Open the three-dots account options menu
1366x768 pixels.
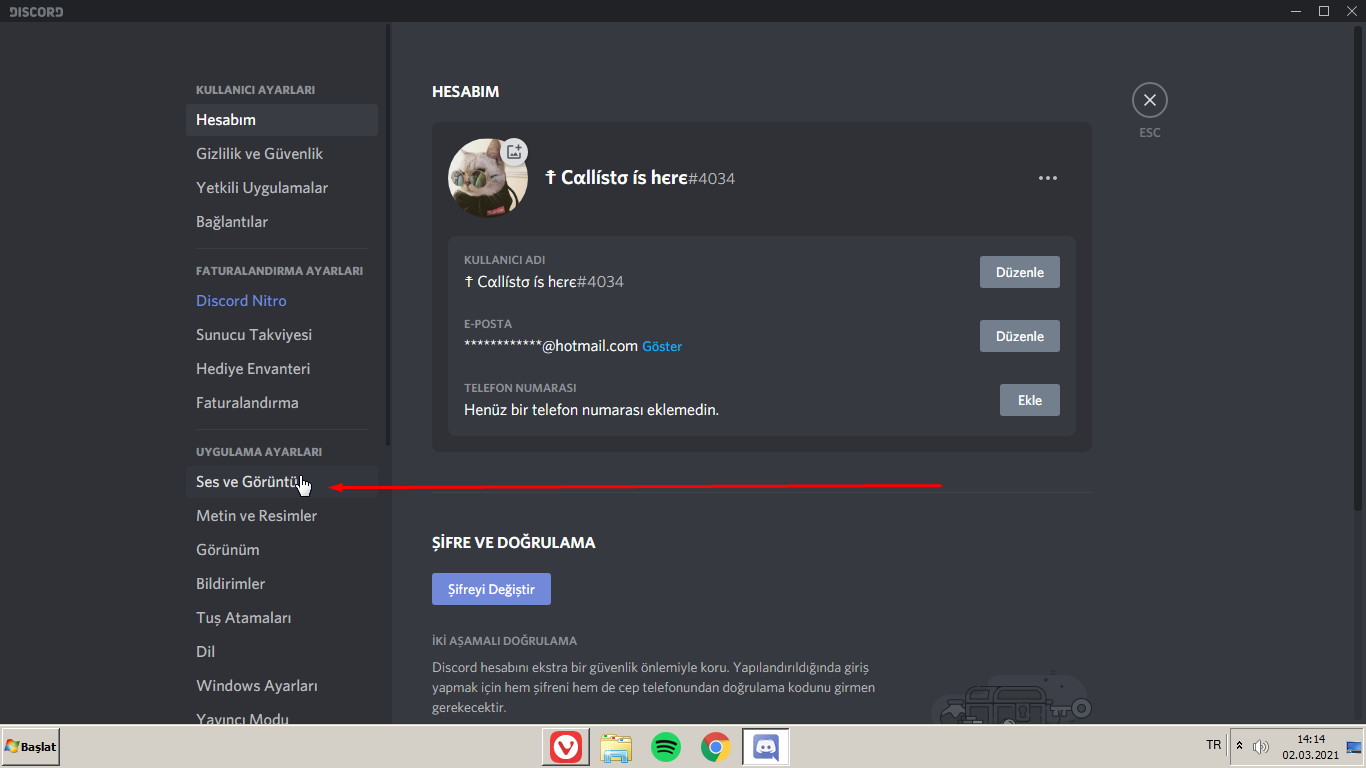[1048, 178]
